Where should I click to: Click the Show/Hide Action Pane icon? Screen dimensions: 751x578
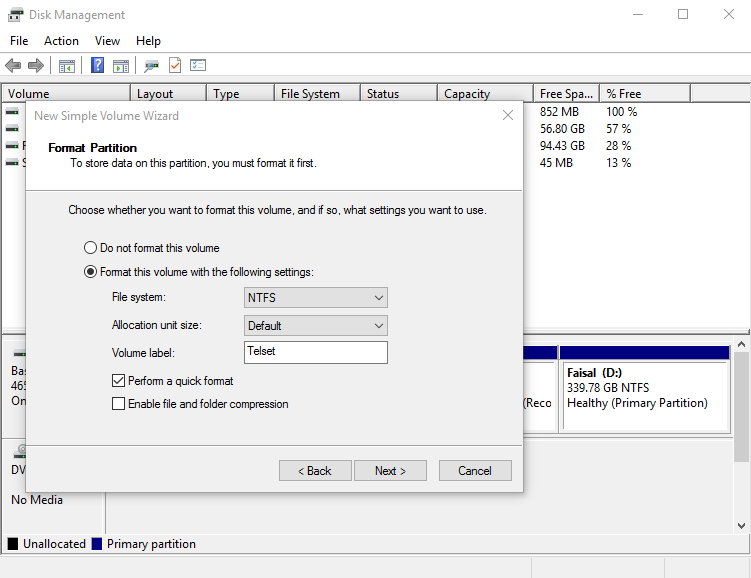[x=121, y=66]
